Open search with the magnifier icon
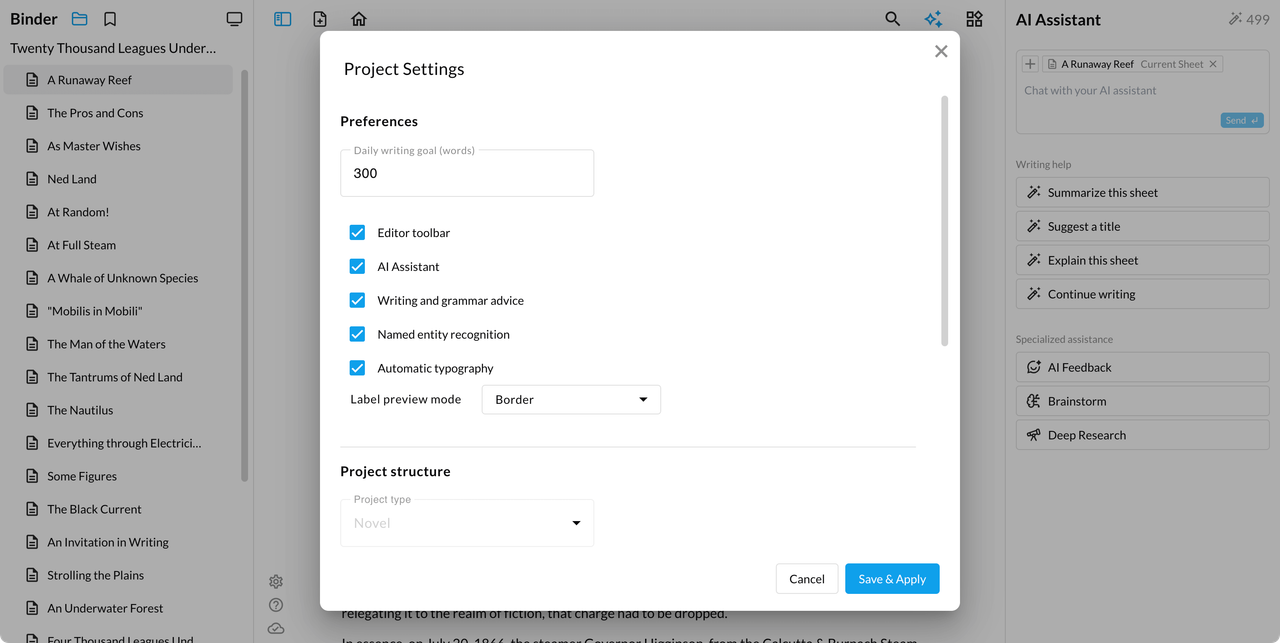 [x=893, y=19]
